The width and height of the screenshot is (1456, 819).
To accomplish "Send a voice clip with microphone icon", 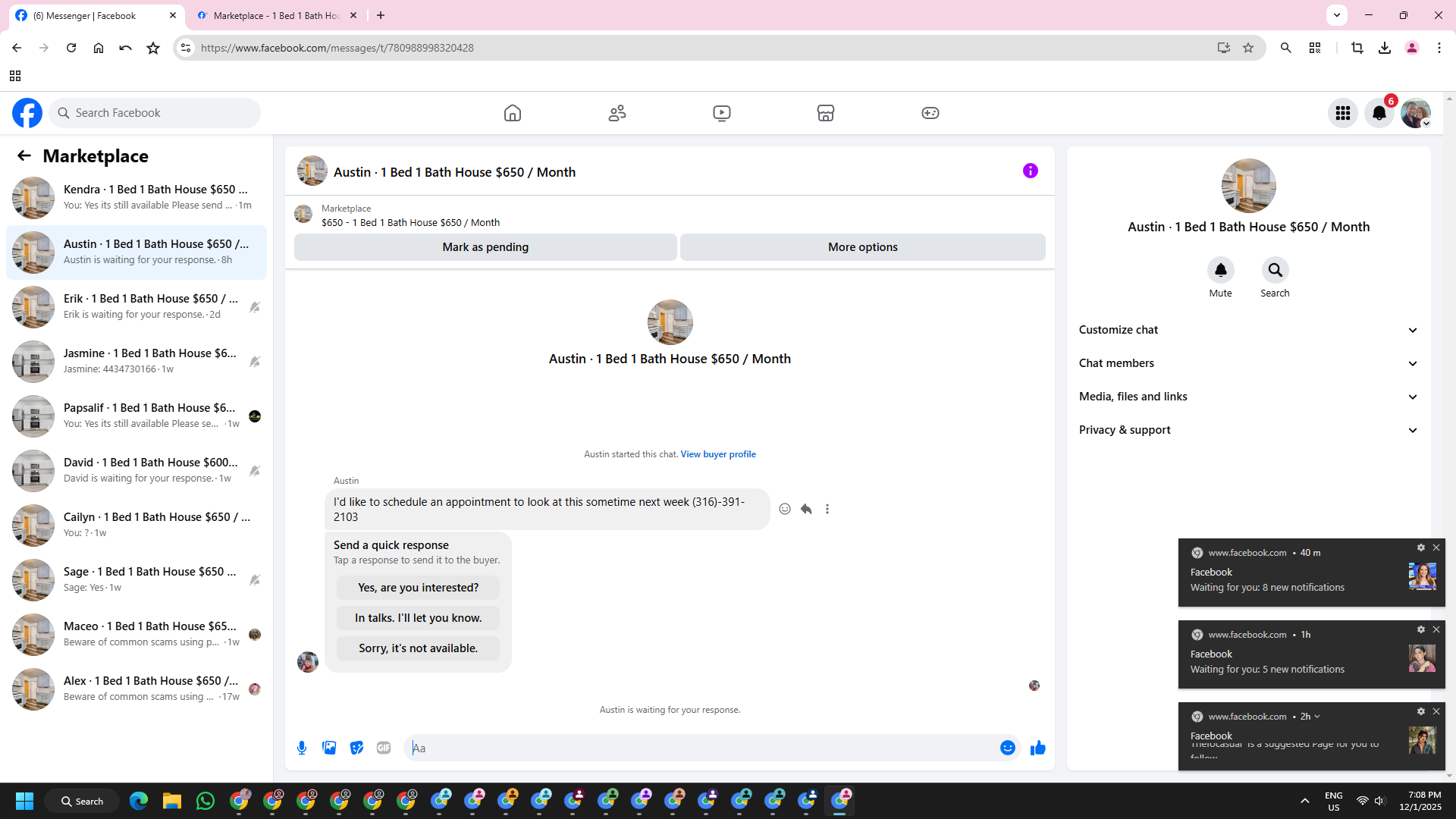I will pyautogui.click(x=302, y=748).
